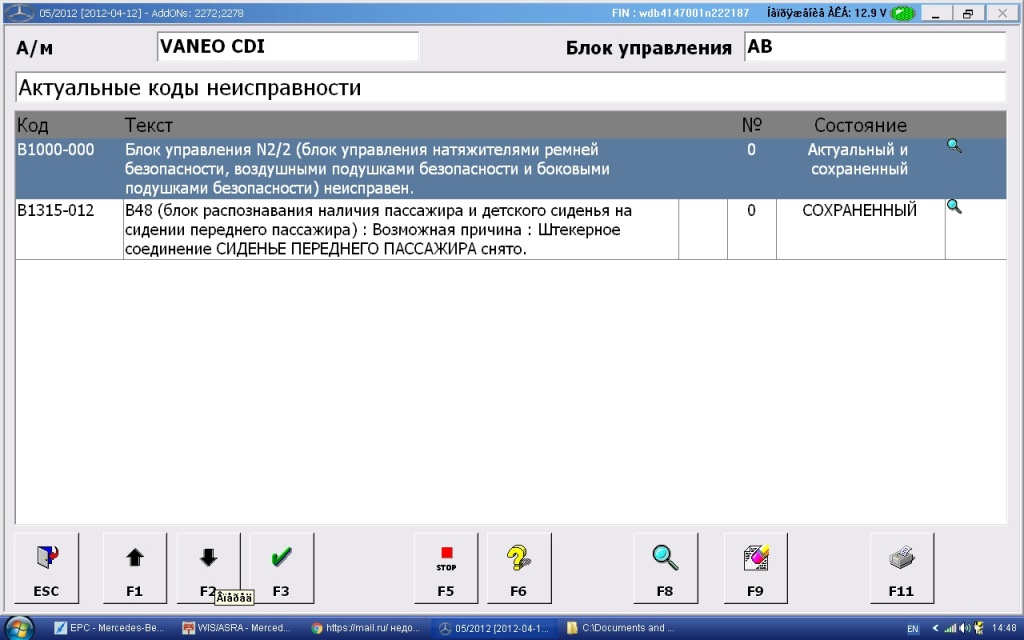Open details magnifier for fault B1000-000
Image resolution: width=1024 pixels, height=640 pixels.
pyautogui.click(x=954, y=146)
